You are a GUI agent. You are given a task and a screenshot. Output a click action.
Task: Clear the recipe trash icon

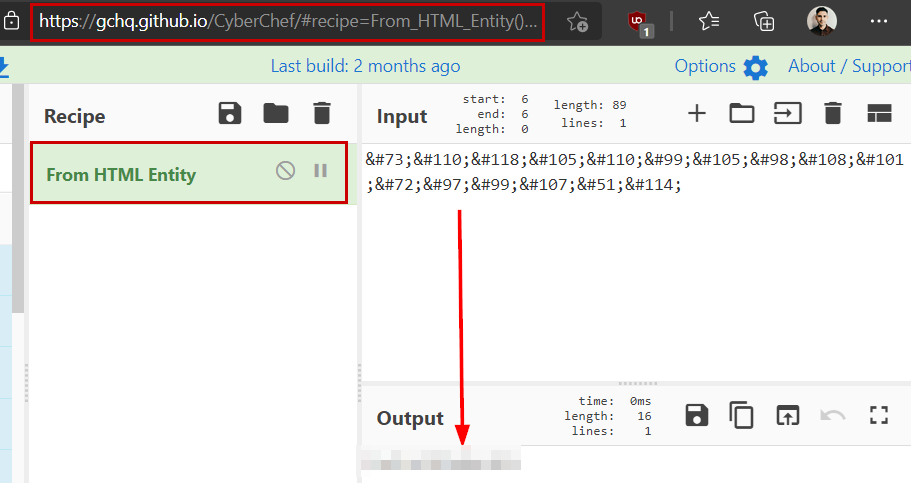(322, 113)
